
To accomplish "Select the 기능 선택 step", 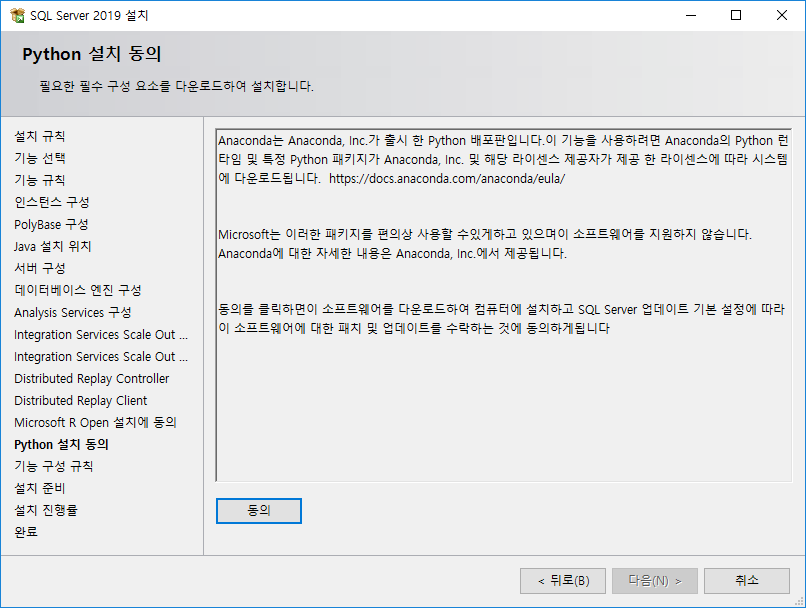I will click(40, 158).
